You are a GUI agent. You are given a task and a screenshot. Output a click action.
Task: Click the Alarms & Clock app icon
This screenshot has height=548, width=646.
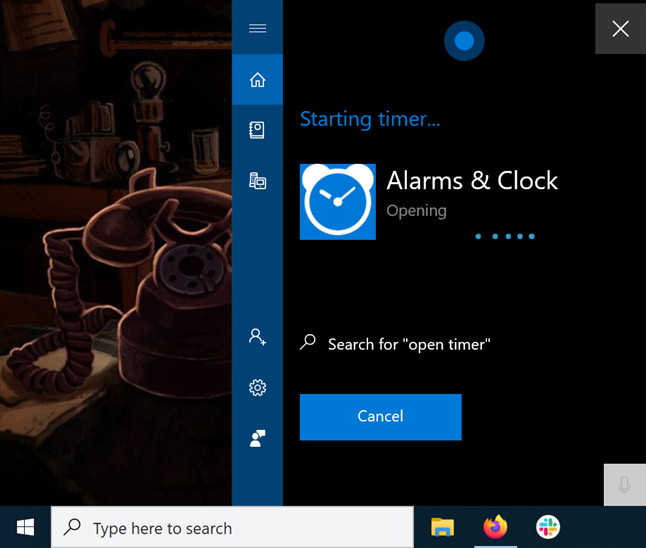[x=337, y=201]
